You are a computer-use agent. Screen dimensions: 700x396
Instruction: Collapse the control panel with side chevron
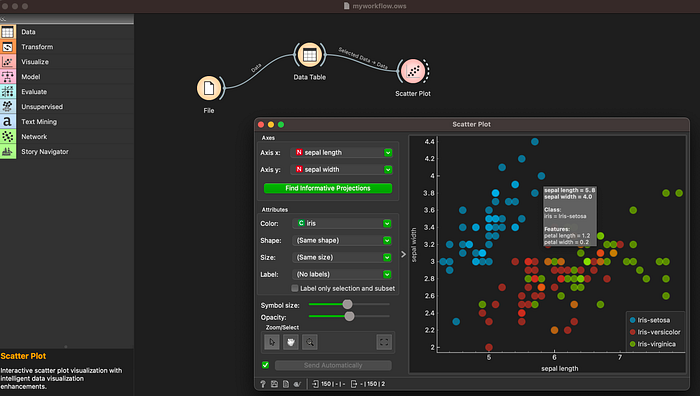(x=403, y=254)
